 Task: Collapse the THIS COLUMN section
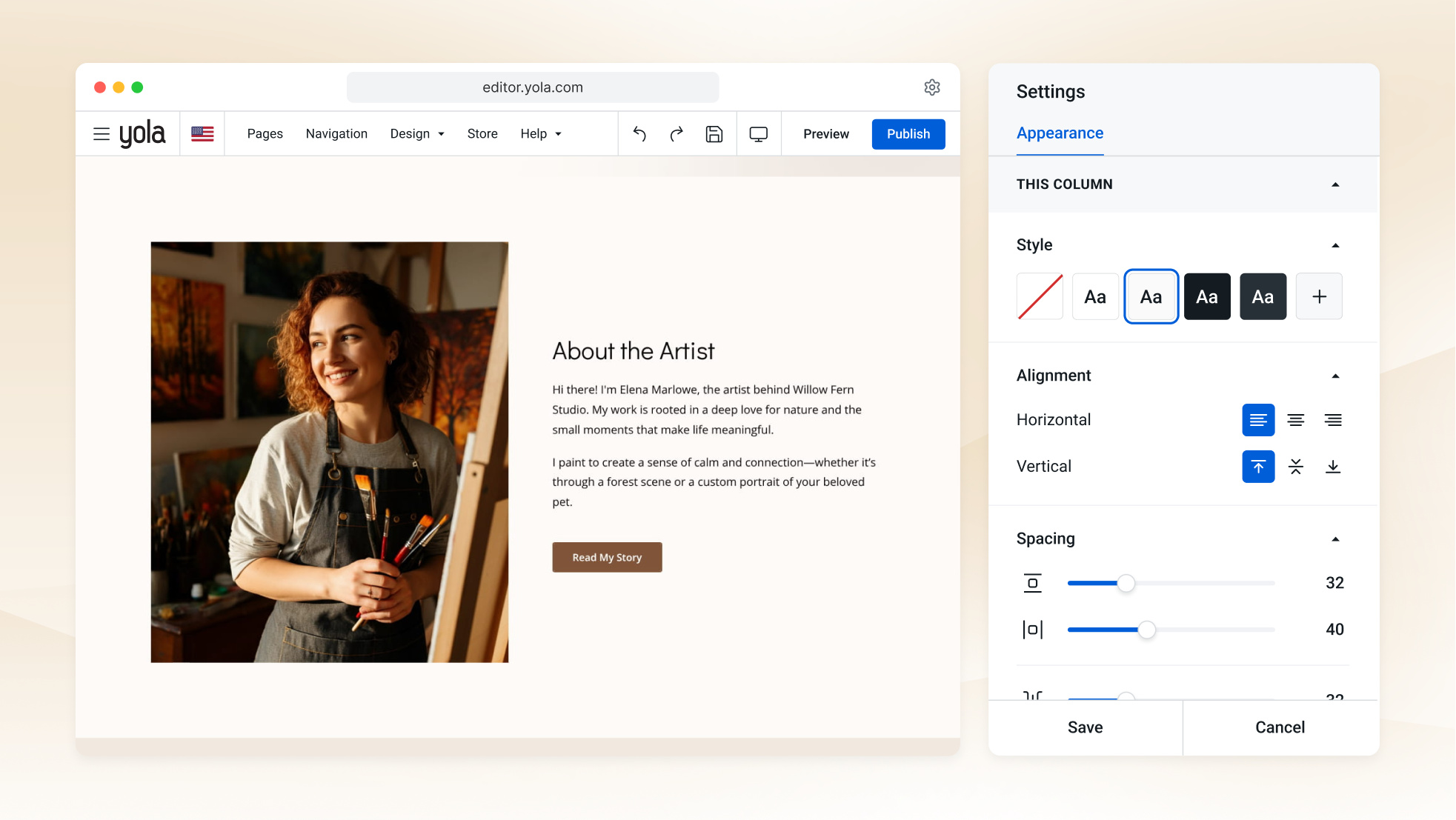(1335, 184)
